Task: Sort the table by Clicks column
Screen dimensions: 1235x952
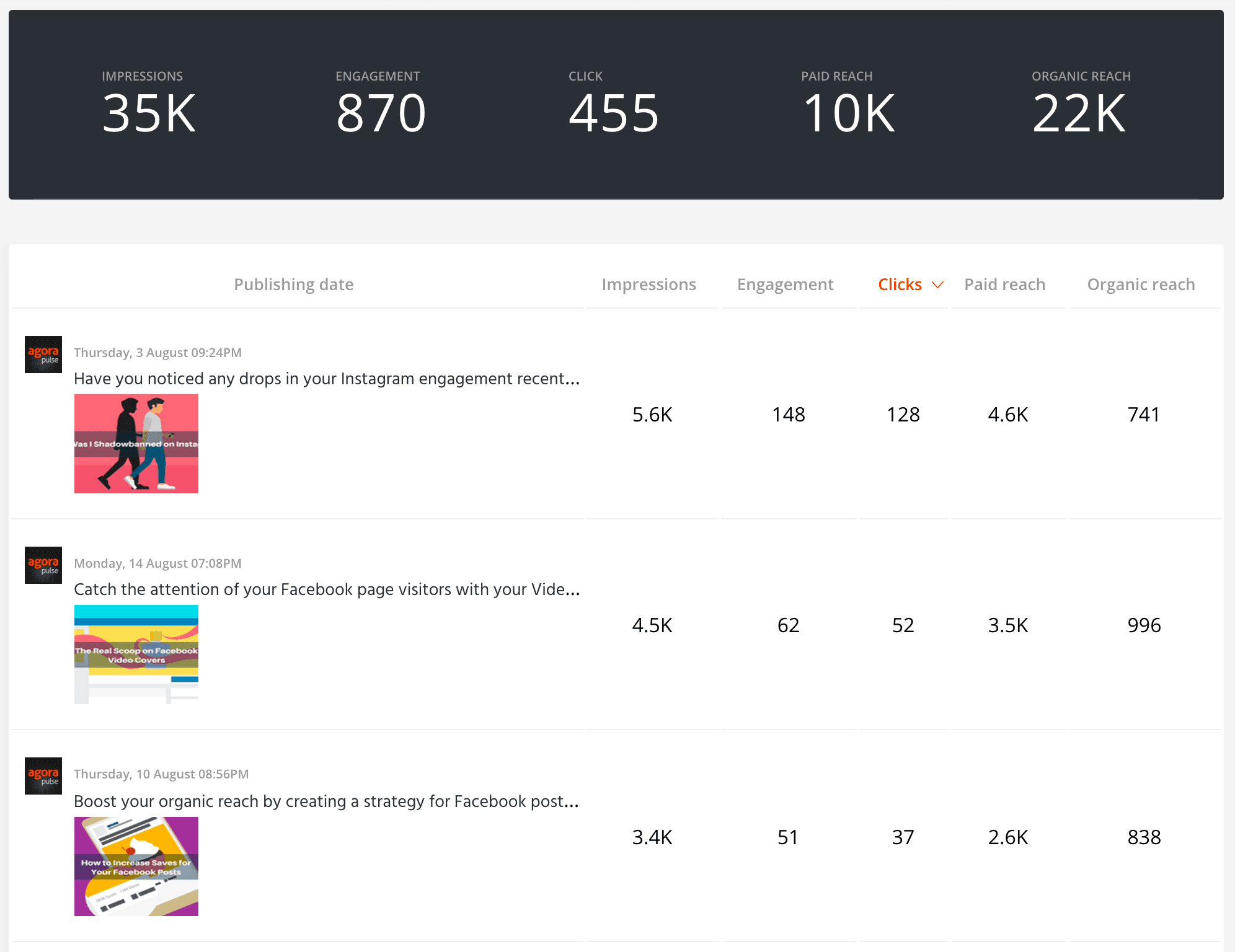Action: [x=900, y=284]
